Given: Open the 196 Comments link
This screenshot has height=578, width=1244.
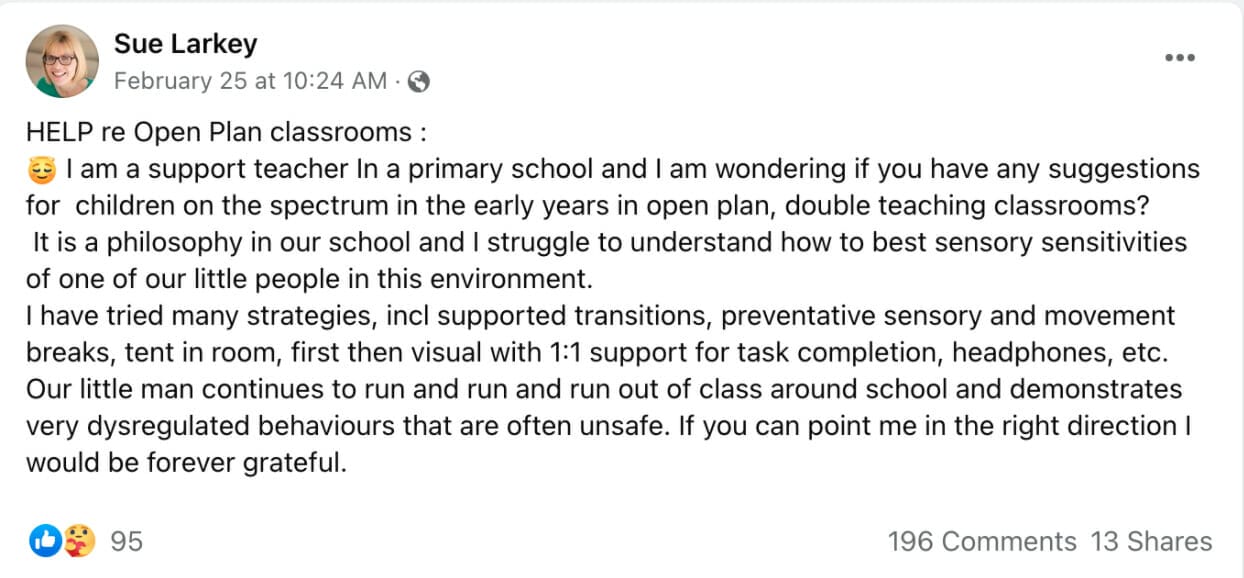Looking at the screenshot, I should pos(981,541).
